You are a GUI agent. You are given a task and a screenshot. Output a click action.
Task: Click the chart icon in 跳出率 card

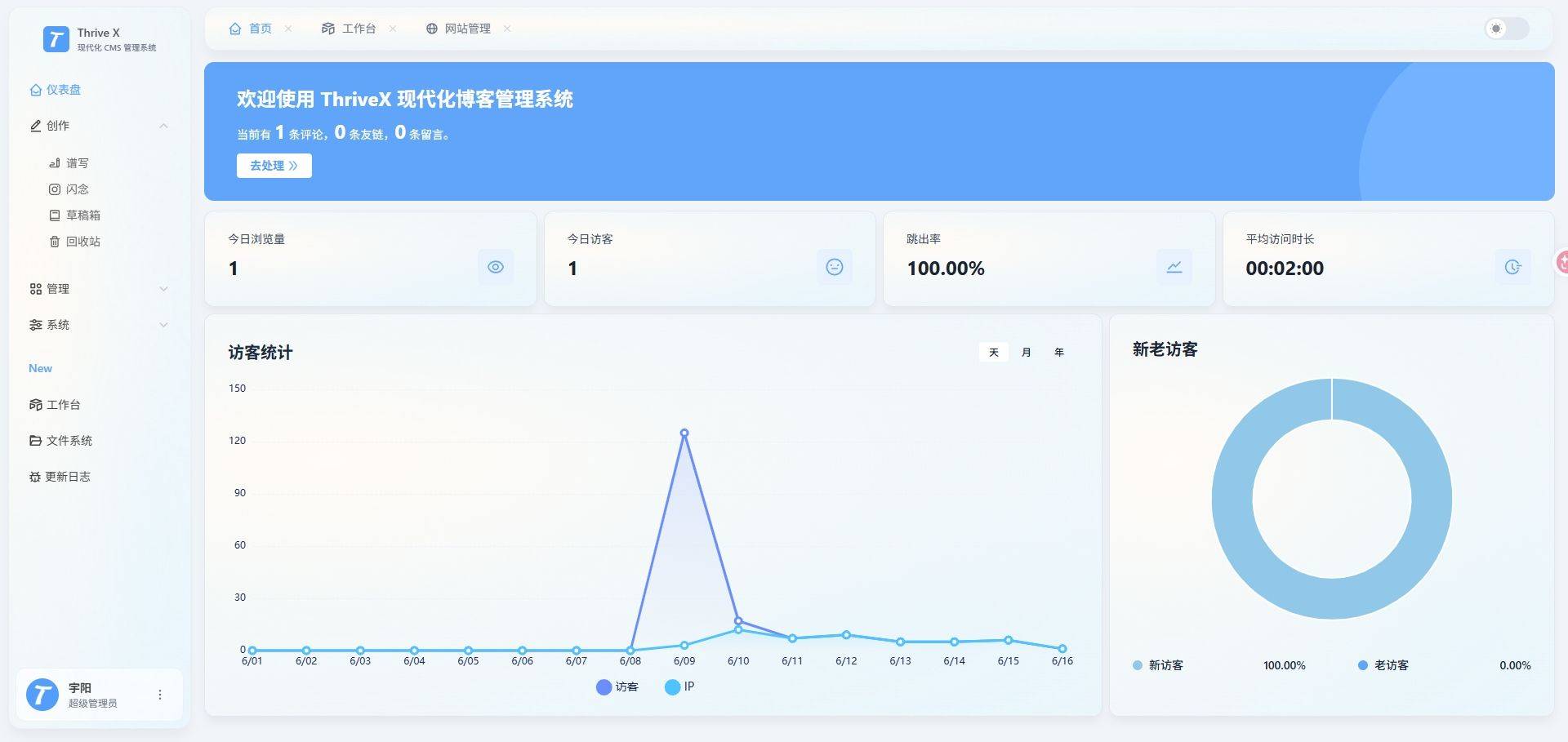[x=1174, y=267]
